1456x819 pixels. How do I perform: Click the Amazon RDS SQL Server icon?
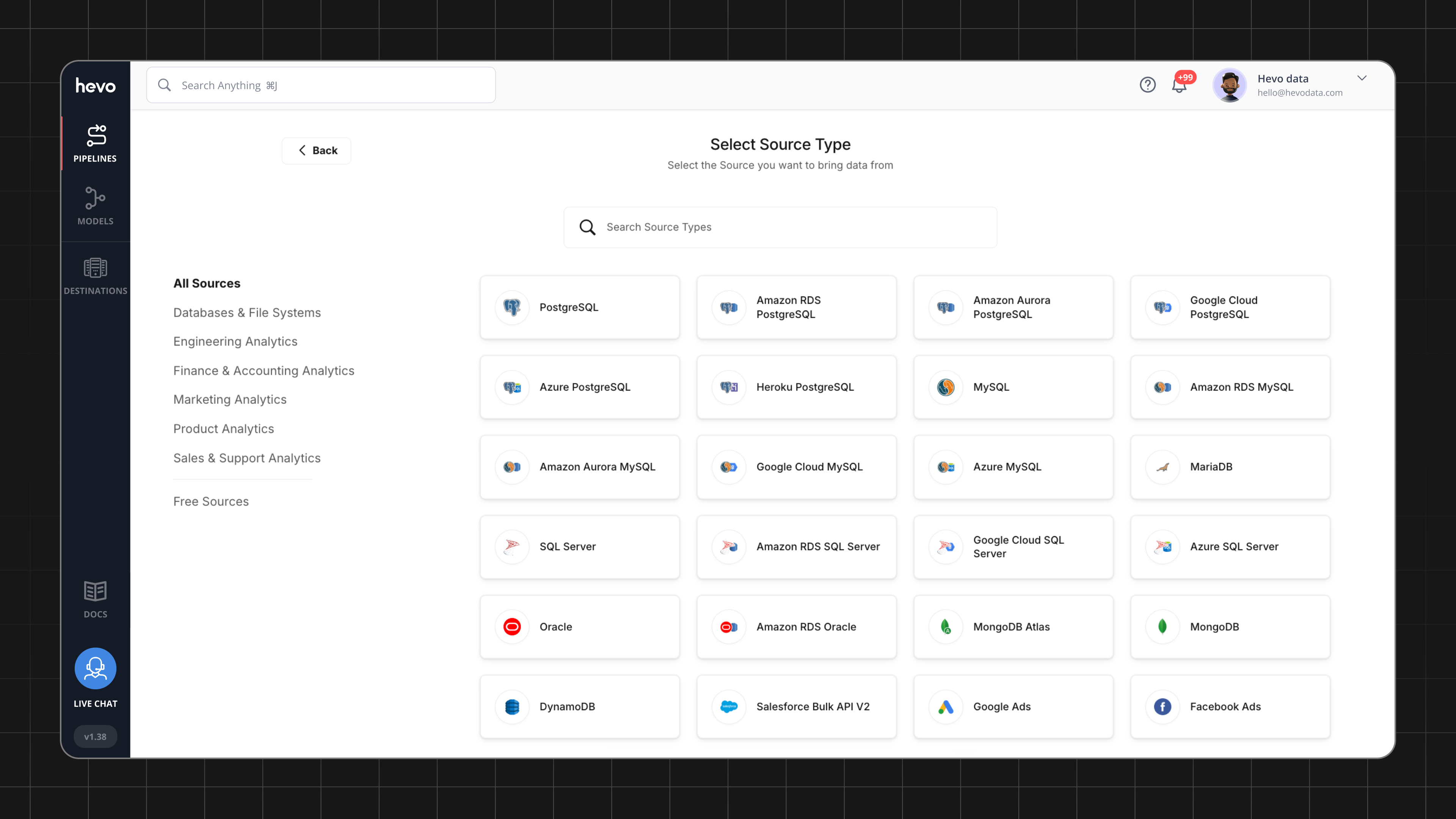729,546
